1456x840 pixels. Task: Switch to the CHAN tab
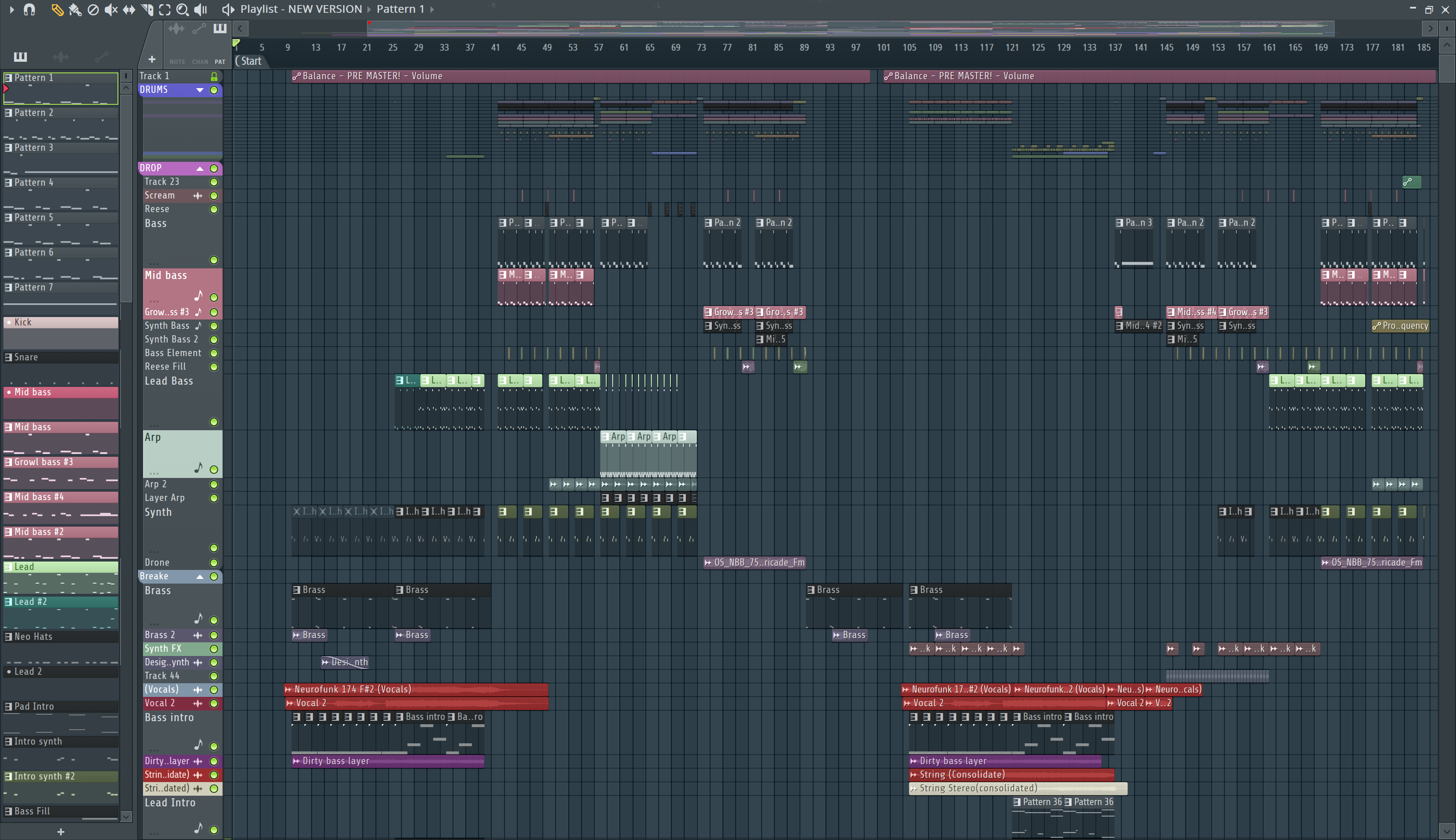pyautogui.click(x=200, y=62)
